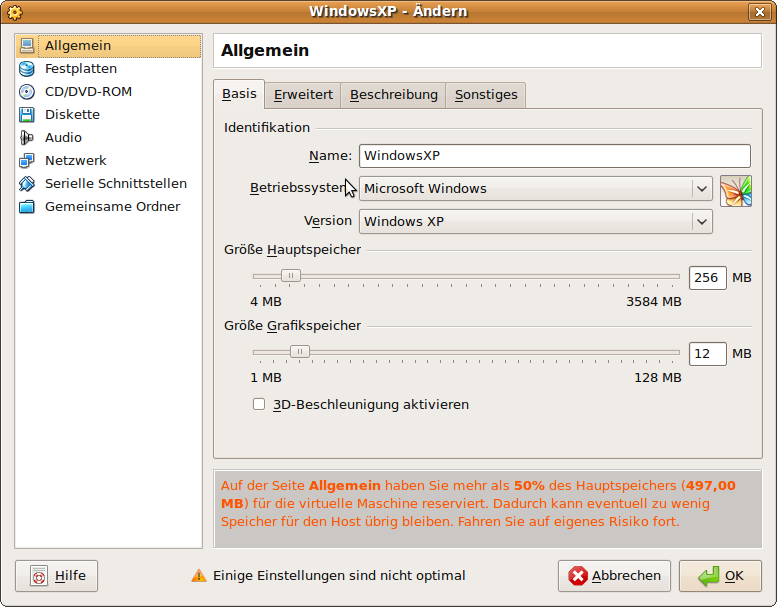Click Abbrechen to cancel changes
This screenshot has height=607, width=777.
(x=614, y=576)
